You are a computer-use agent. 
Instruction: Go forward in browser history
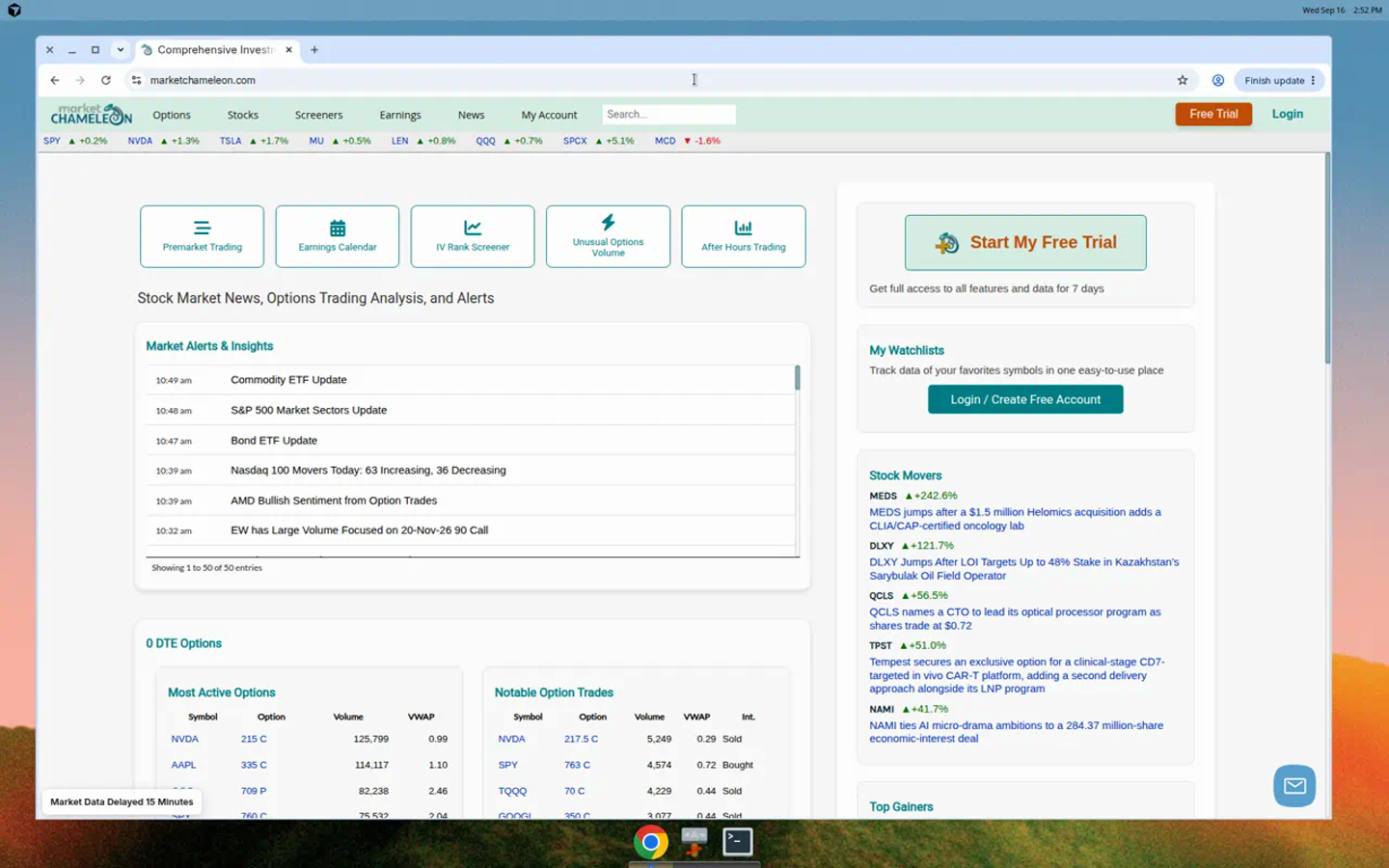[x=80, y=80]
